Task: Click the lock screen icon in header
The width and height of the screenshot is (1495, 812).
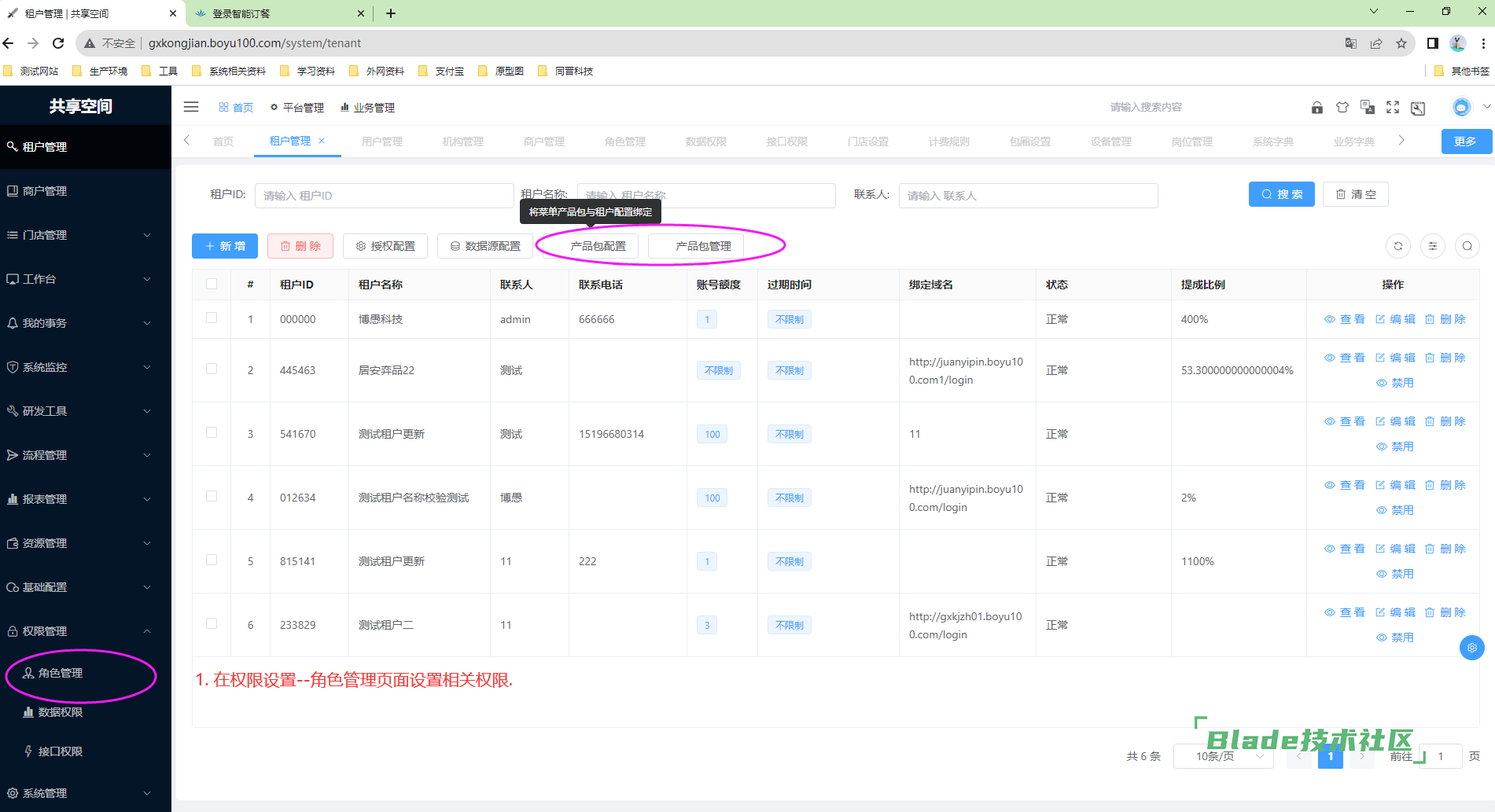Action: click(1317, 108)
